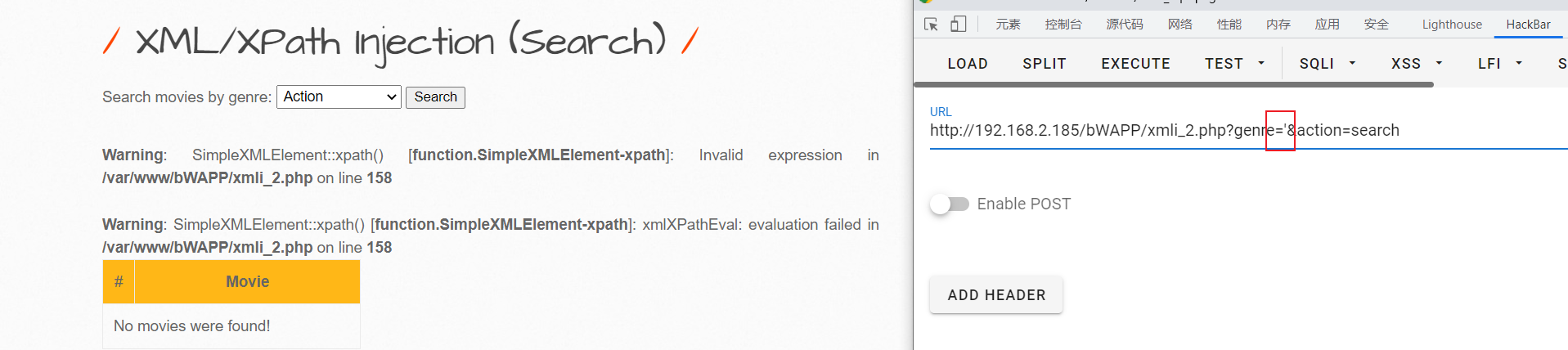Open the genre dropdown showing Action
1568x350 pixels.
[x=339, y=97]
